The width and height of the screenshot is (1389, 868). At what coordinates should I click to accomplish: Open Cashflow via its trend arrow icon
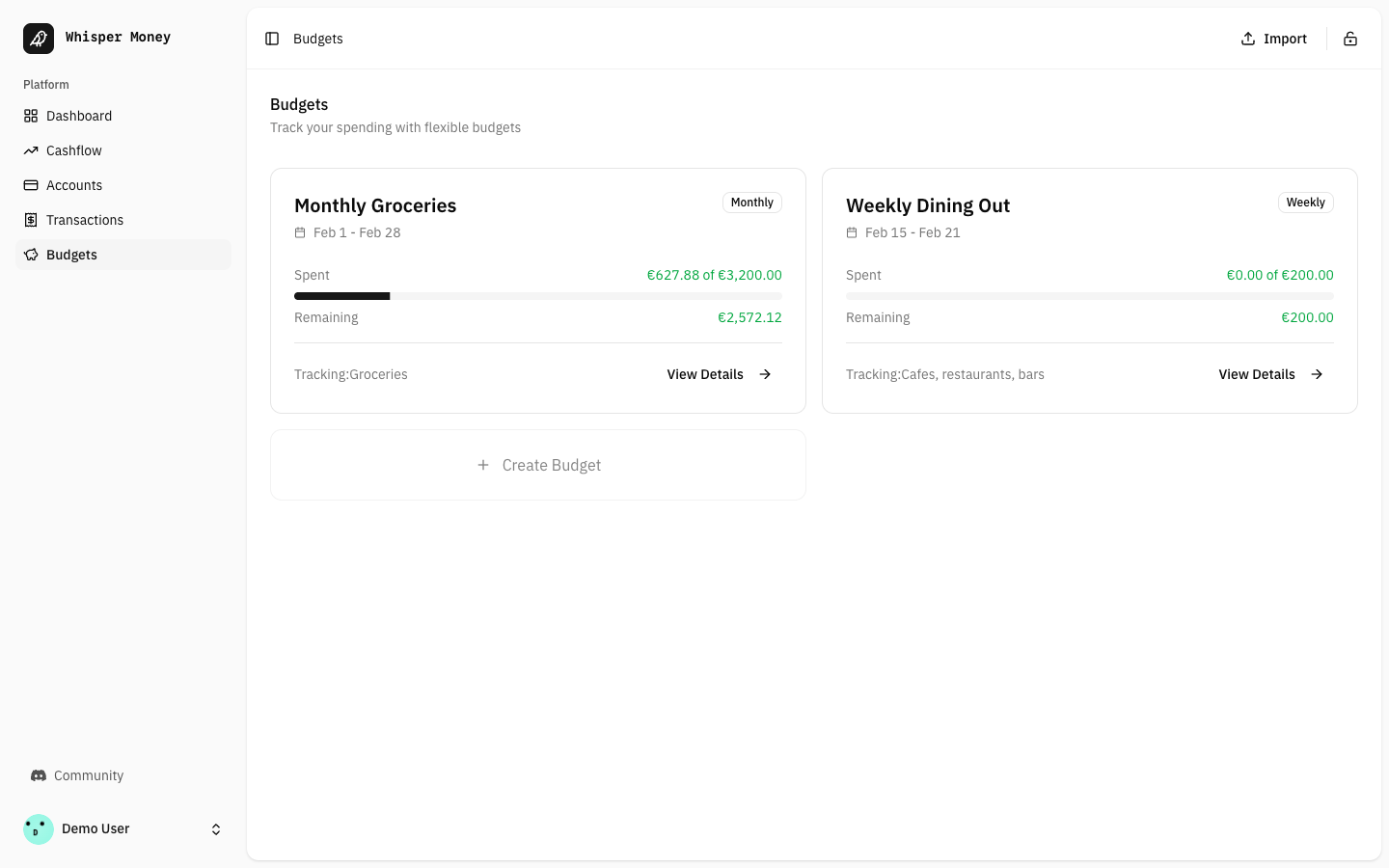point(30,150)
